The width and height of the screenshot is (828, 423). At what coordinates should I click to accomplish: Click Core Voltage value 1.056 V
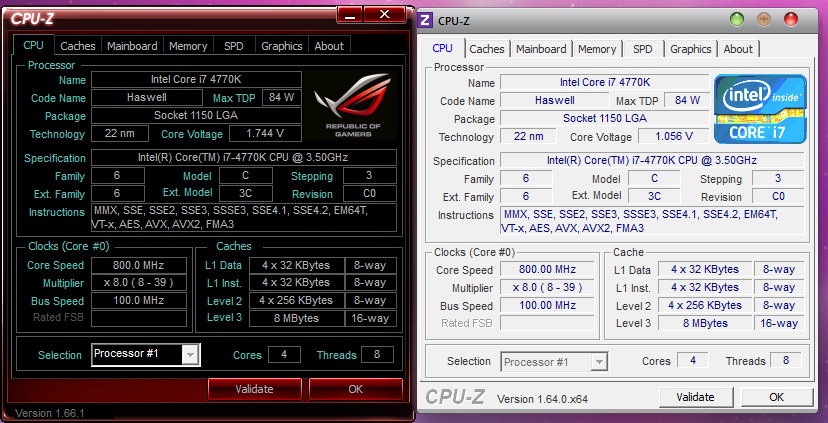(x=674, y=136)
